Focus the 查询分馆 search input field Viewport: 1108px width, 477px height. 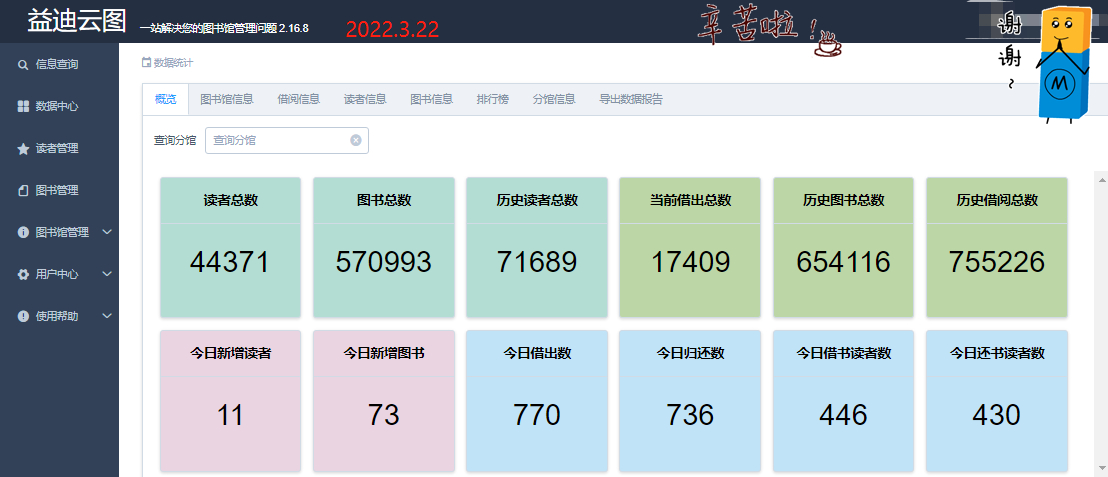[x=278, y=141]
